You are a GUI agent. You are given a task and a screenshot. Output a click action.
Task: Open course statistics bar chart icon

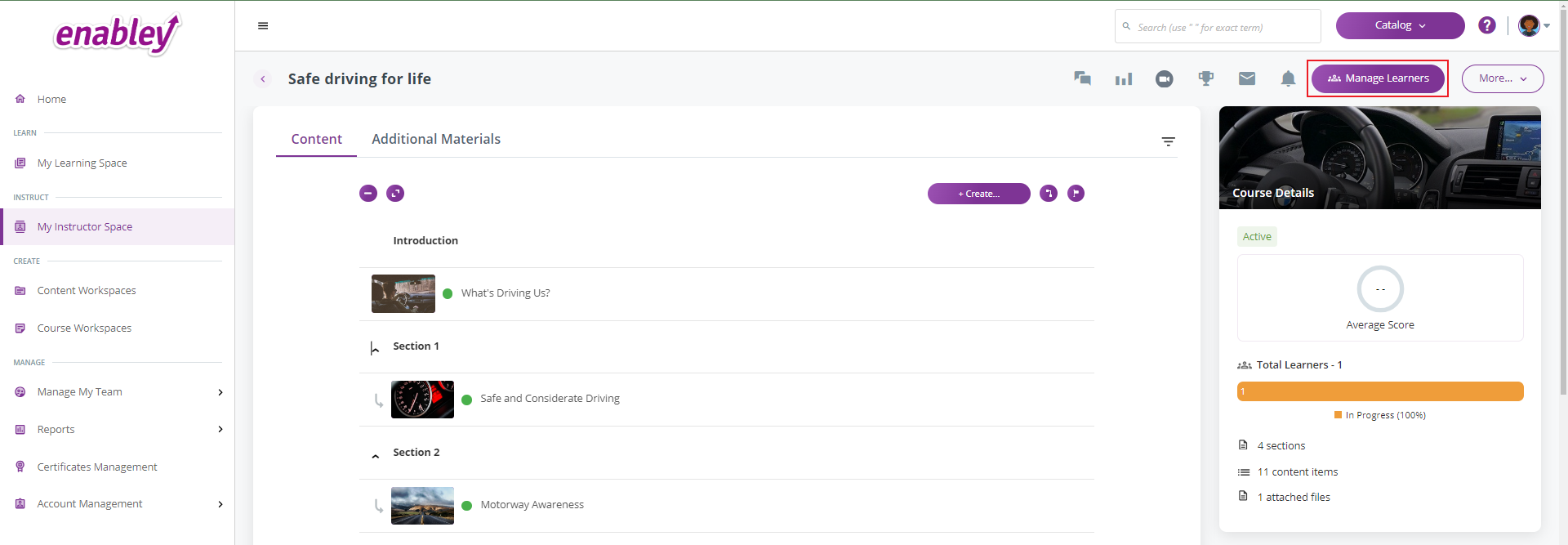pos(1124,79)
